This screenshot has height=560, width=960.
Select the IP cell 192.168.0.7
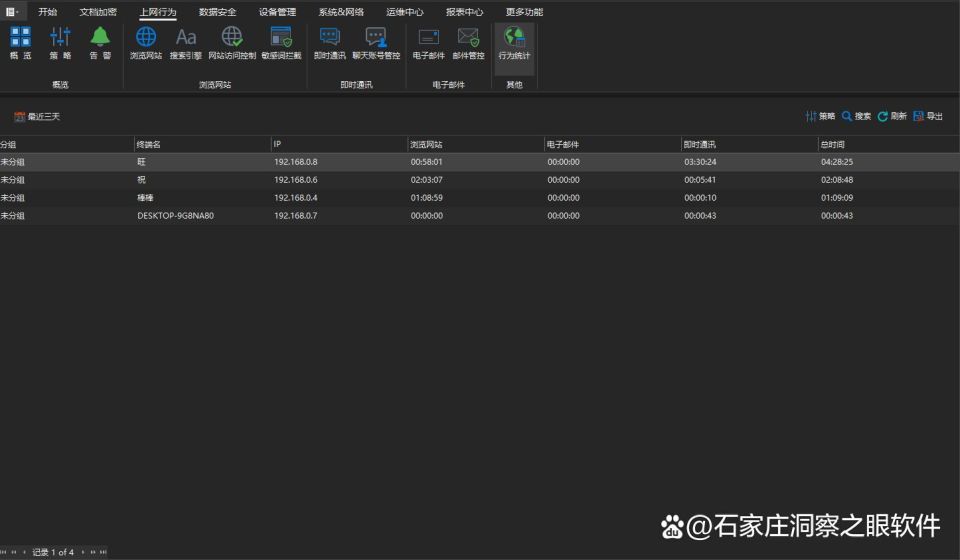296,215
